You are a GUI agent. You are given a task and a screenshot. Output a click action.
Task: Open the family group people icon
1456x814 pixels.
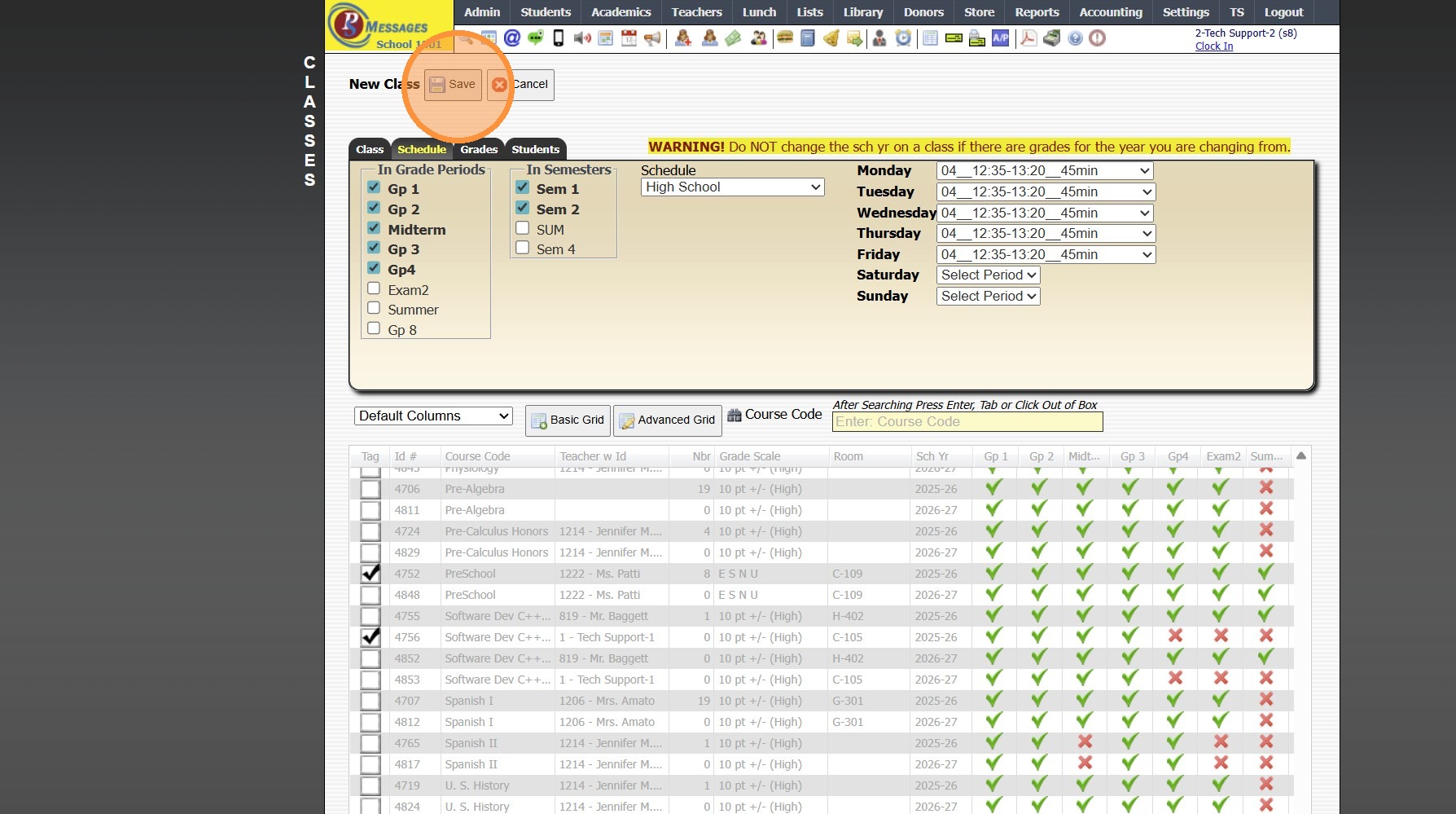759,37
